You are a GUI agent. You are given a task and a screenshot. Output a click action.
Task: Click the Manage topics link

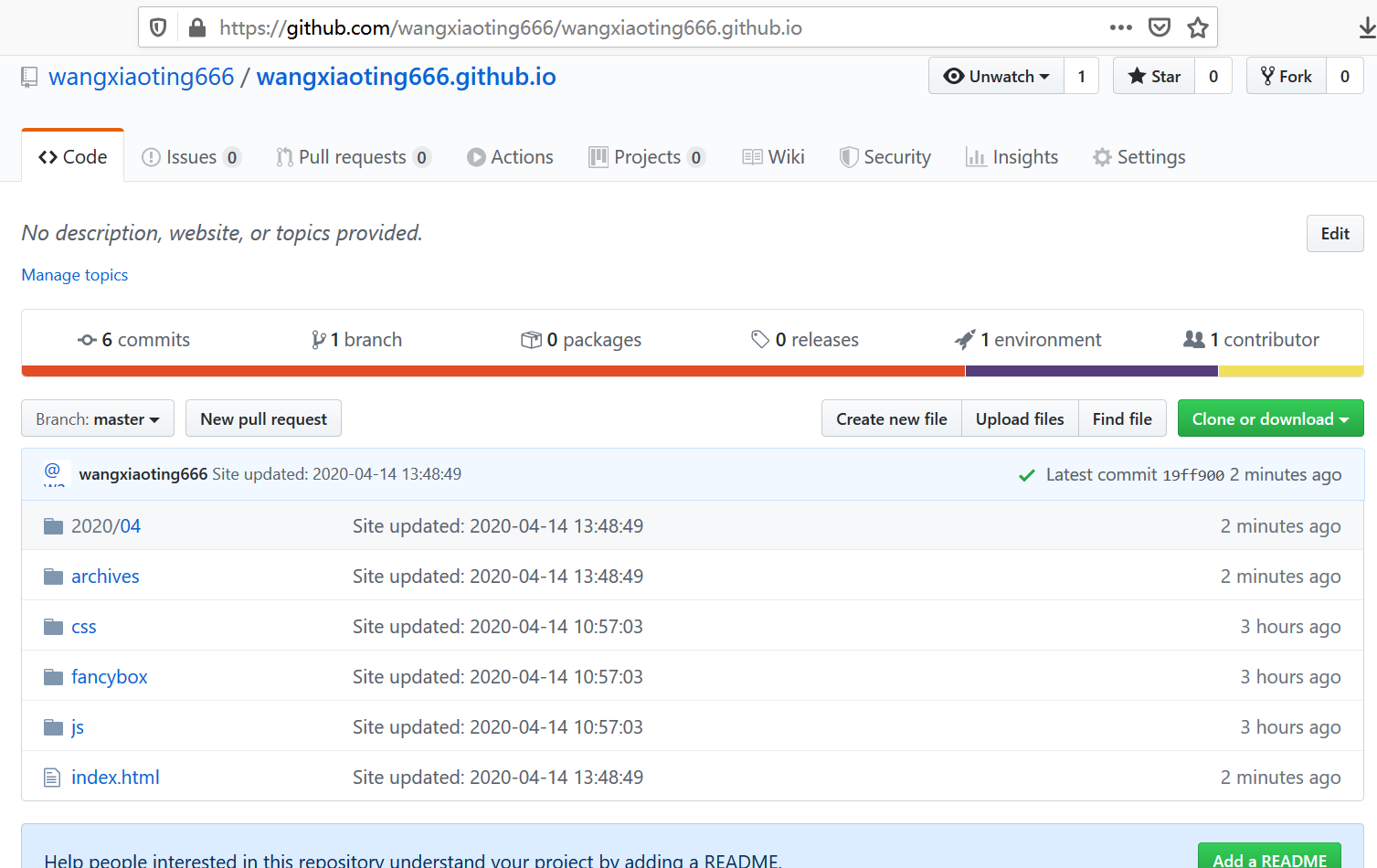point(75,275)
